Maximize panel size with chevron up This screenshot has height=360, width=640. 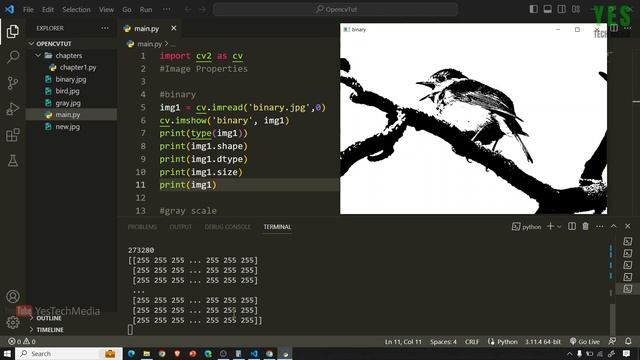[613, 226]
